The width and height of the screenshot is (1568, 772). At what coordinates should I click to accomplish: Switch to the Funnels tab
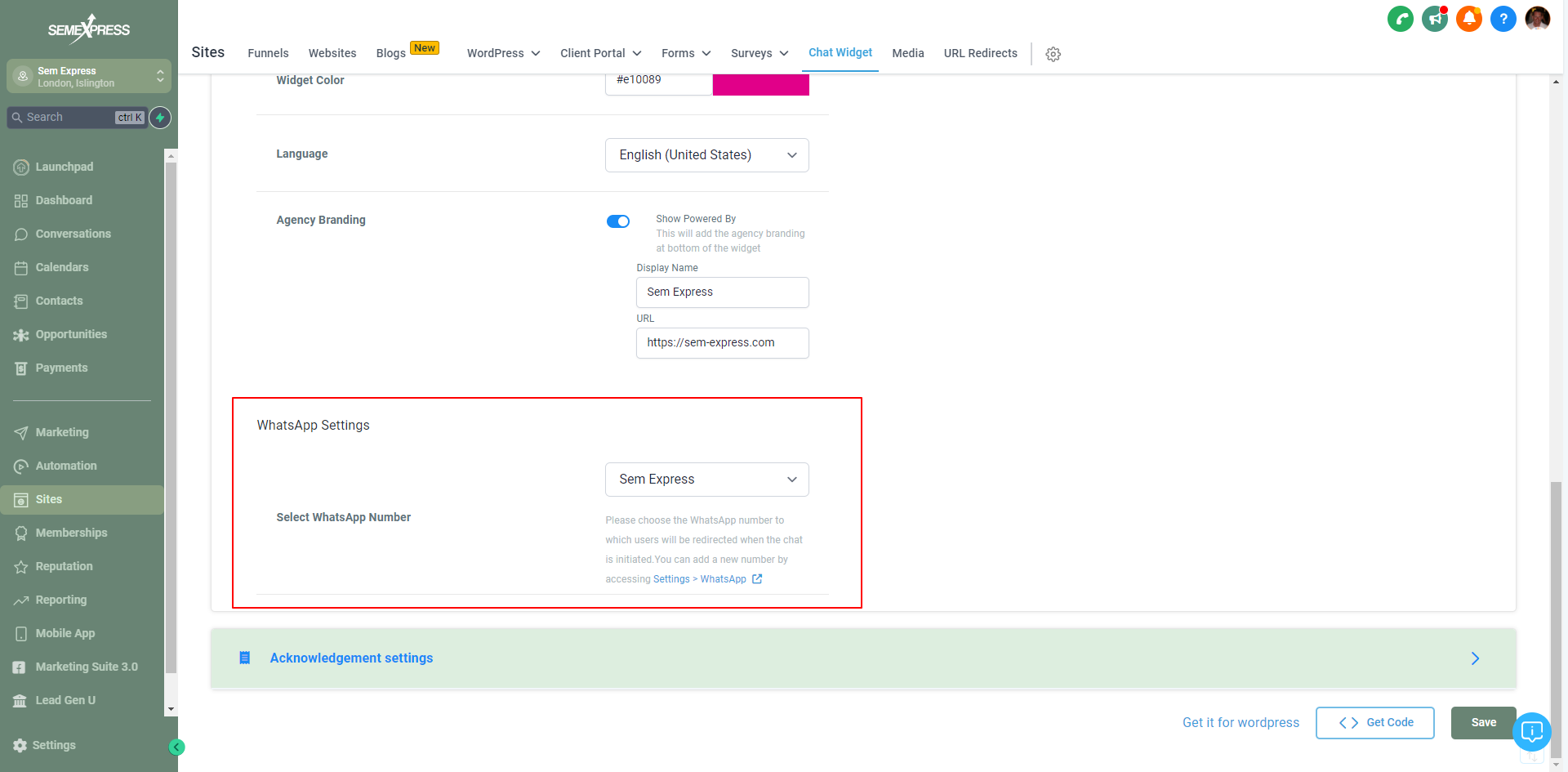[x=268, y=53]
